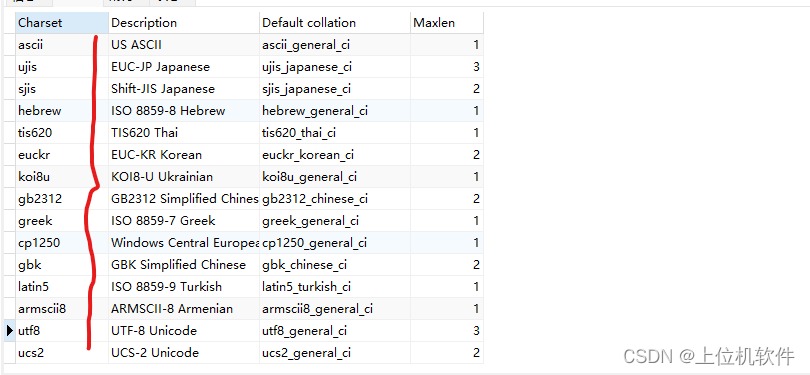Click the GBK Simplified Chinese description
Viewport: 810px width, 375px height.
[184, 265]
